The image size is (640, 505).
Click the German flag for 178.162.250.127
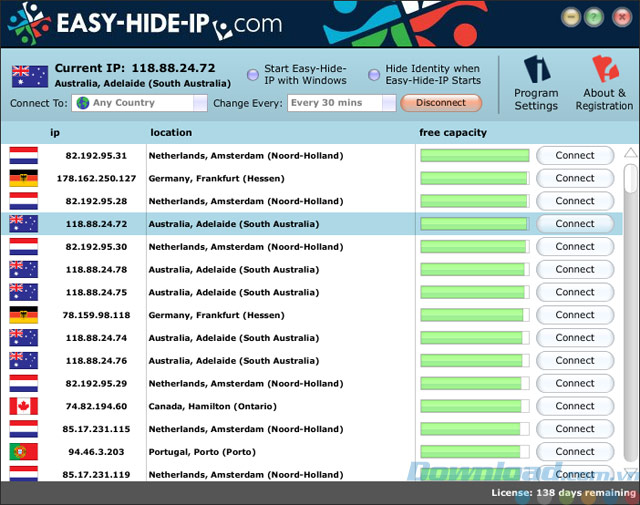tap(23, 178)
